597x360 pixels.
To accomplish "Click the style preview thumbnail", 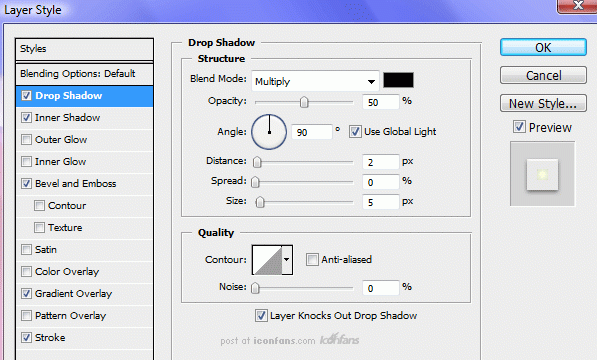I will [542, 174].
